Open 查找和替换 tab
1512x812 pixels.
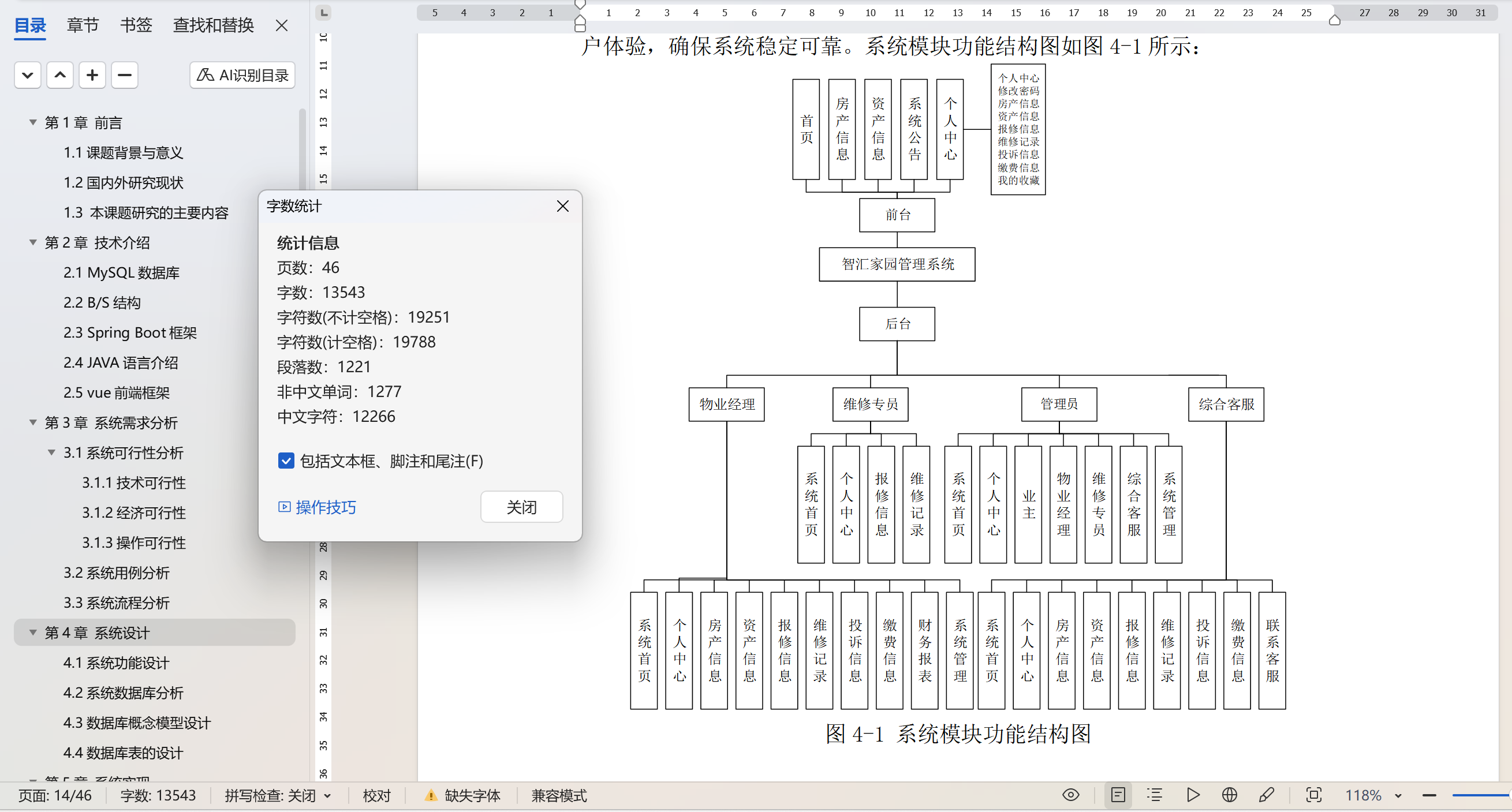(213, 25)
